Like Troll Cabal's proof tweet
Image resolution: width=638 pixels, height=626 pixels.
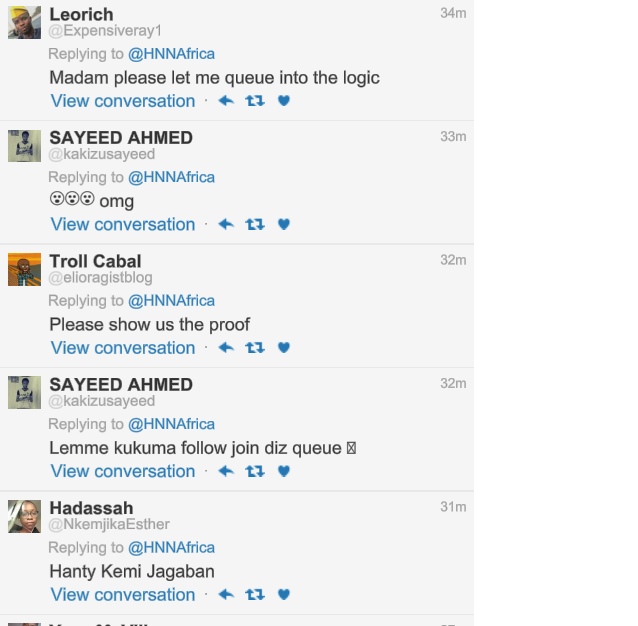(284, 348)
